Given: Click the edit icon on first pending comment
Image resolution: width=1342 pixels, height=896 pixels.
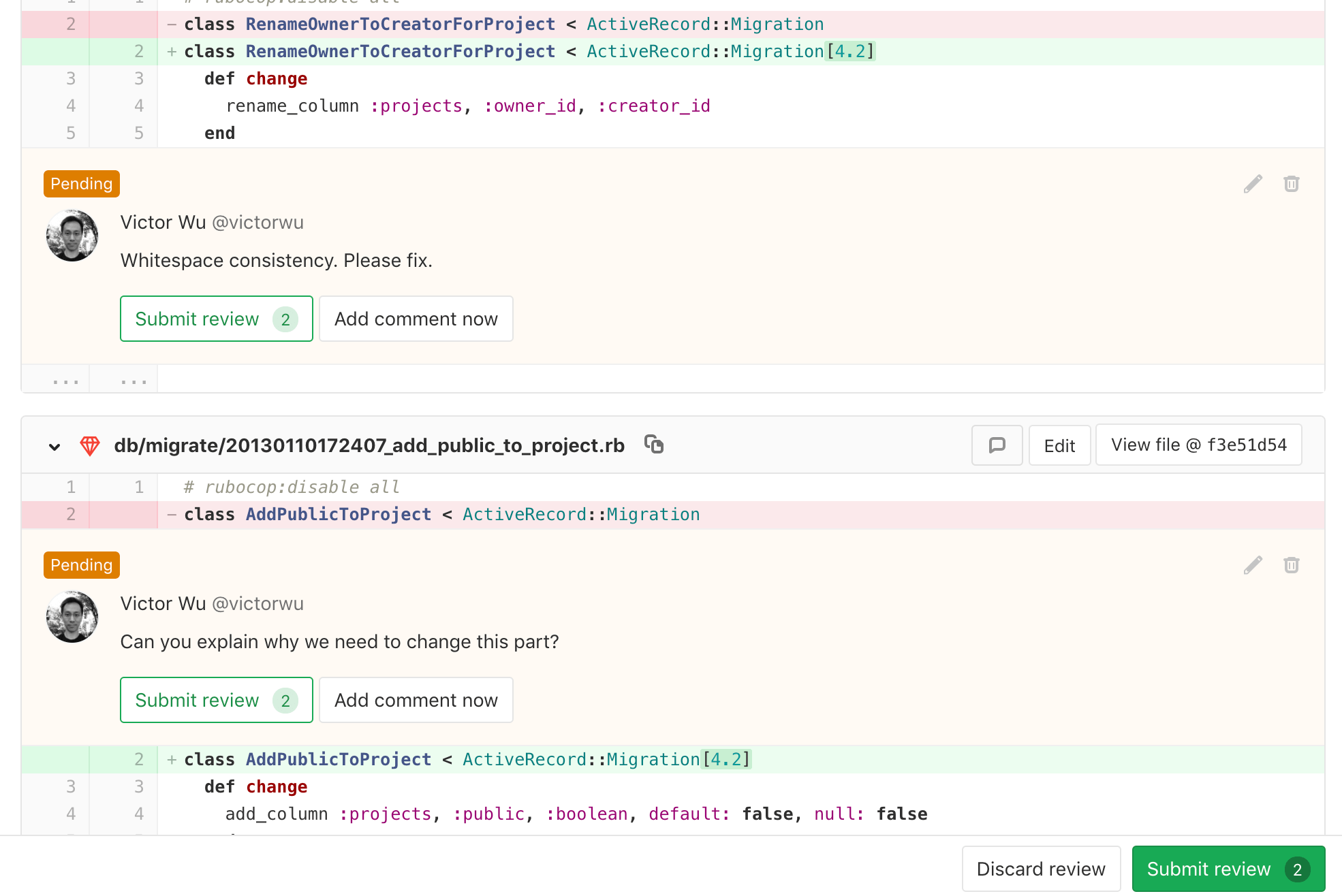Looking at the screenshot, I should point(1253,183).
